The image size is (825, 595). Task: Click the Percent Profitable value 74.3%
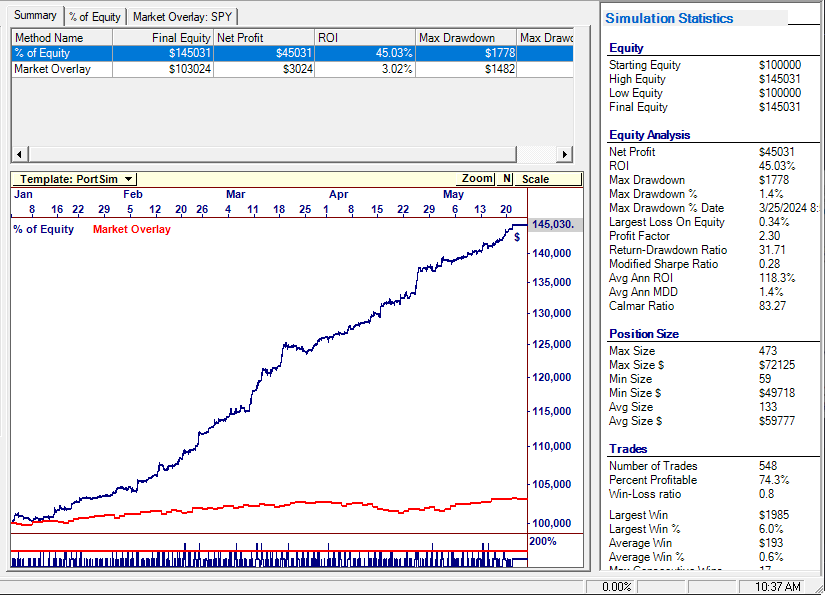pos(773,480)
